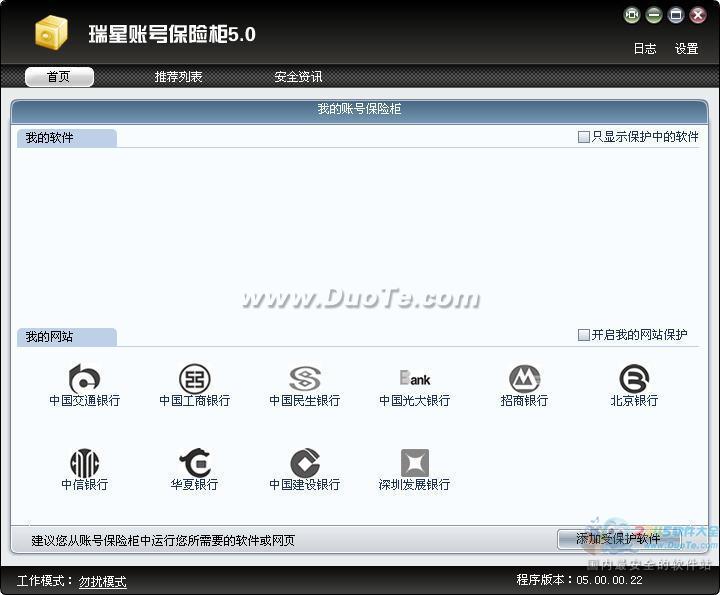Click the 添加受保护软件 button

pyautogui.click(x=619, y=539)
